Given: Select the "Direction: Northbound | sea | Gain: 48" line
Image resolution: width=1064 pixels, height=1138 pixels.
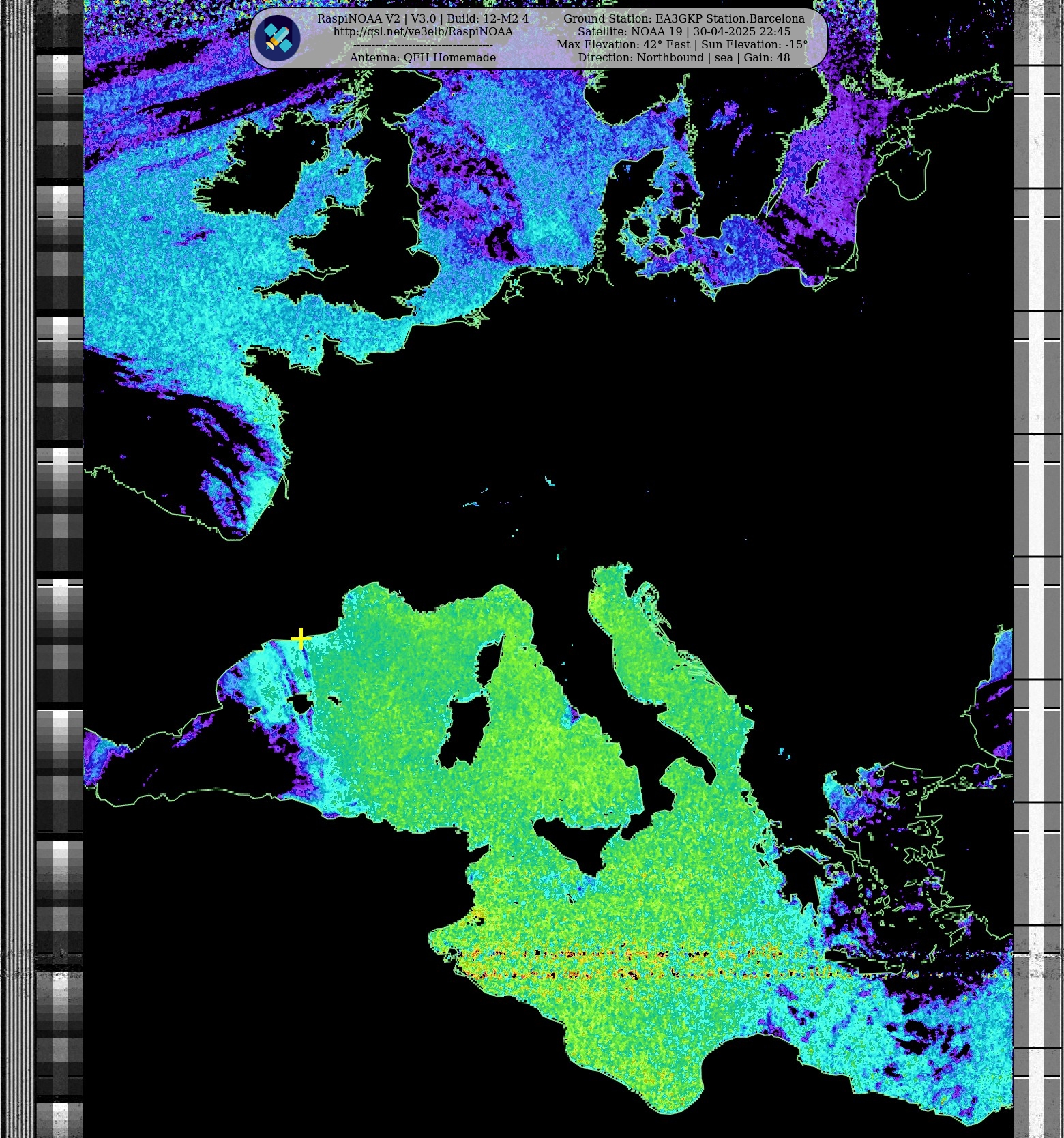Looking at the screenshot, I should 684,57.
